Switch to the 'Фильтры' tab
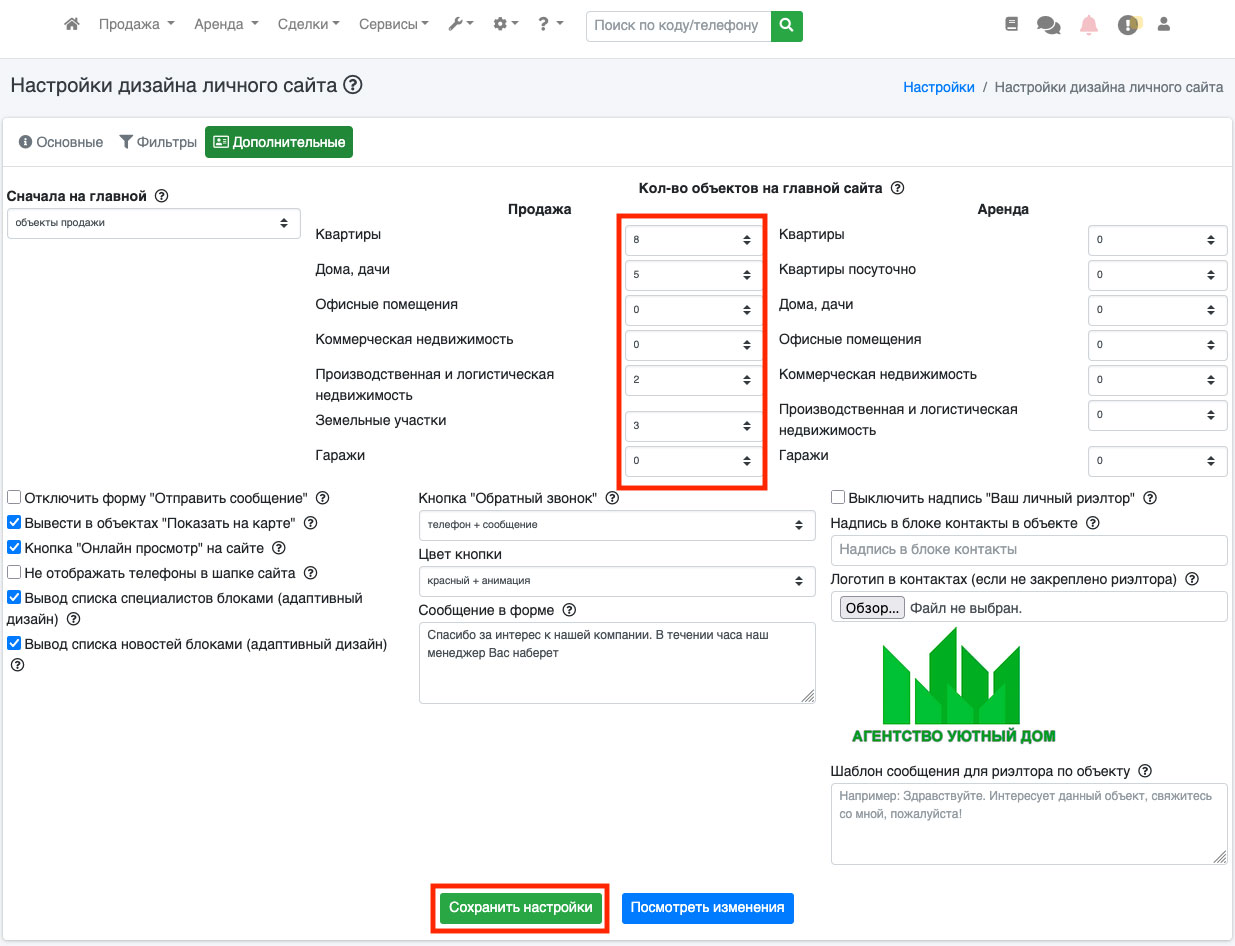 pyautogui.click(x=158, y=142)
